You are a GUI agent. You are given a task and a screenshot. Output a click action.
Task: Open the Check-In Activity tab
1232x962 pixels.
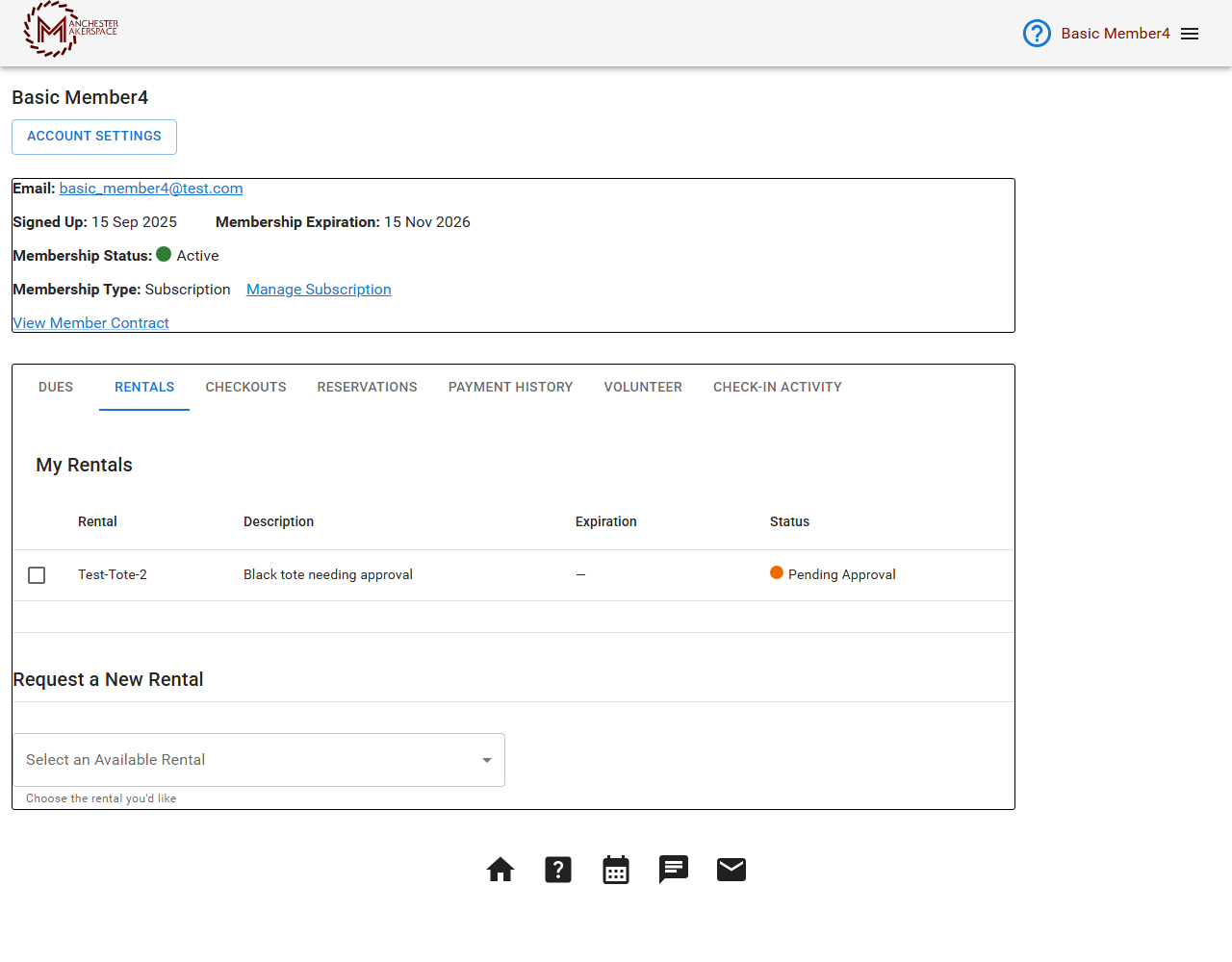tap(778, 388)
